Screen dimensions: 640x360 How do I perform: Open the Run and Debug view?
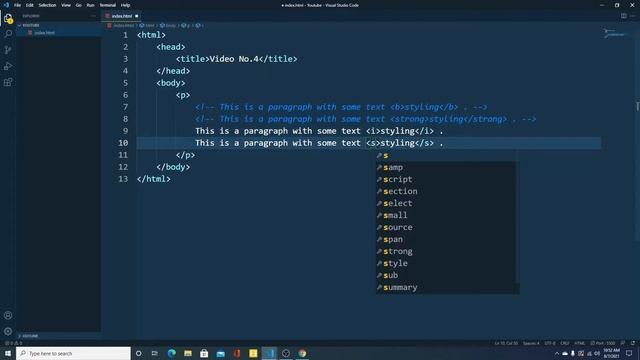[8, 66]
